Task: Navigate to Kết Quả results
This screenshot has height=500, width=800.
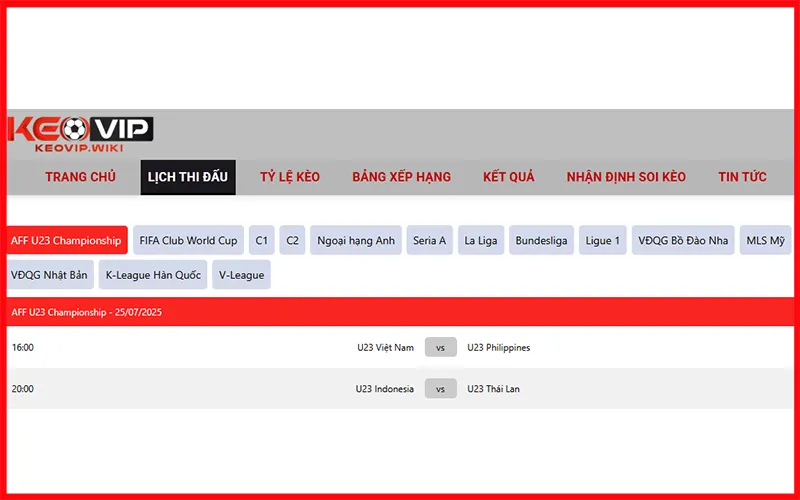Action: point(508,177)
